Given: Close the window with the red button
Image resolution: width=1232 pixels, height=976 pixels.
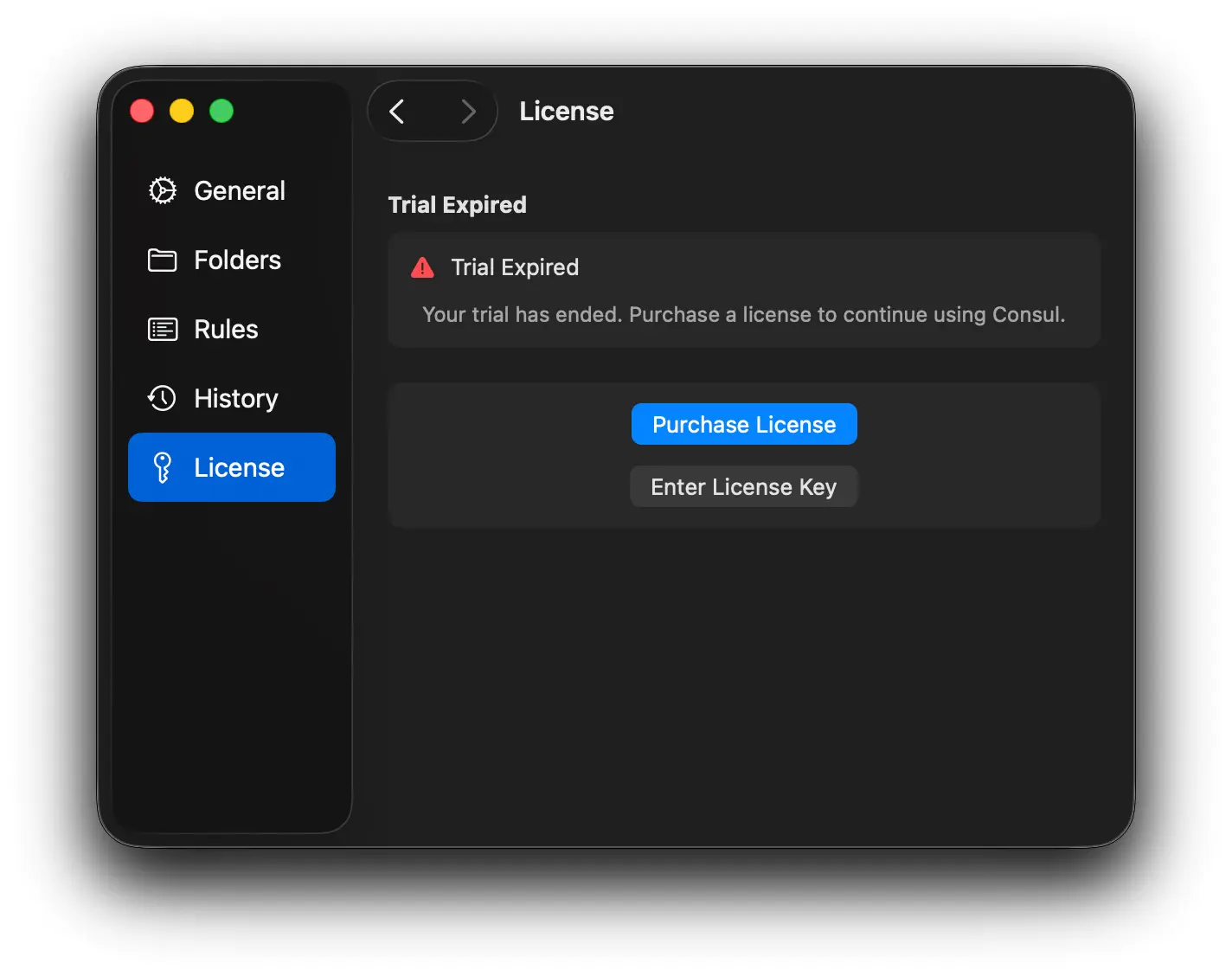Looking at the screenshot, I should click(x=142, y=111).
